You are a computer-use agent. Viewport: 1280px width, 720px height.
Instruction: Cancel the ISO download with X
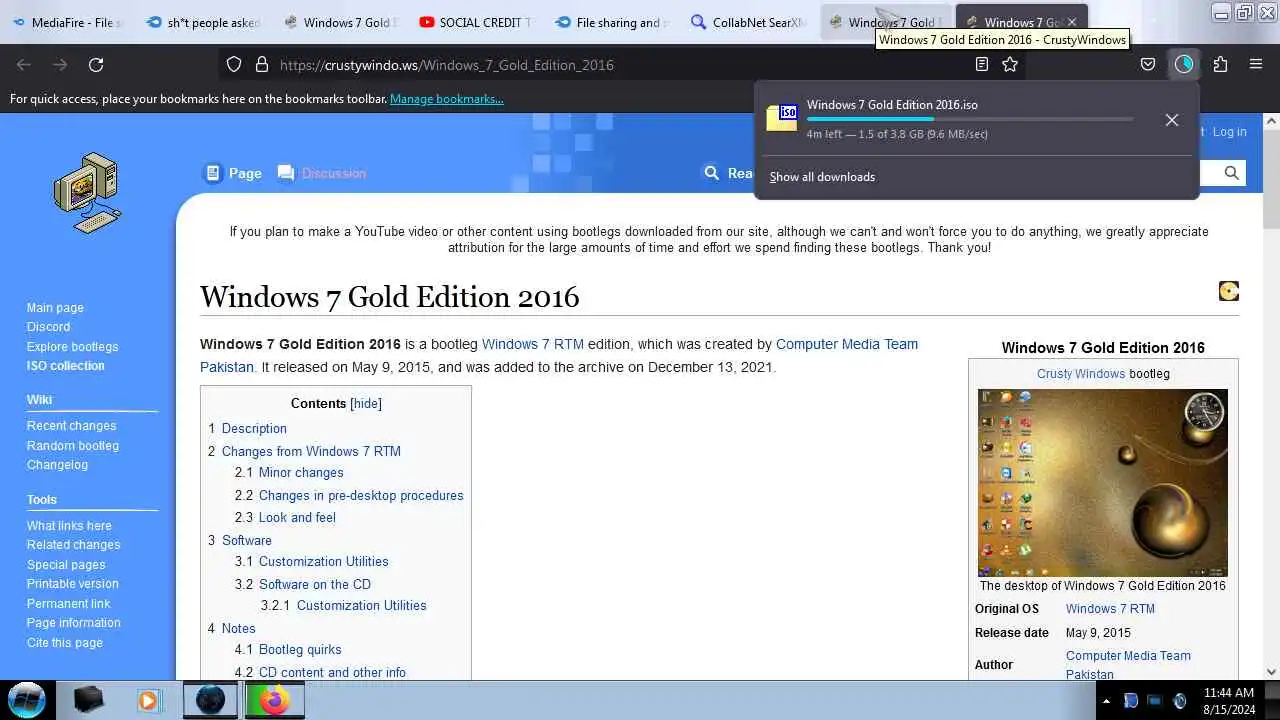tap(1172, 120)
